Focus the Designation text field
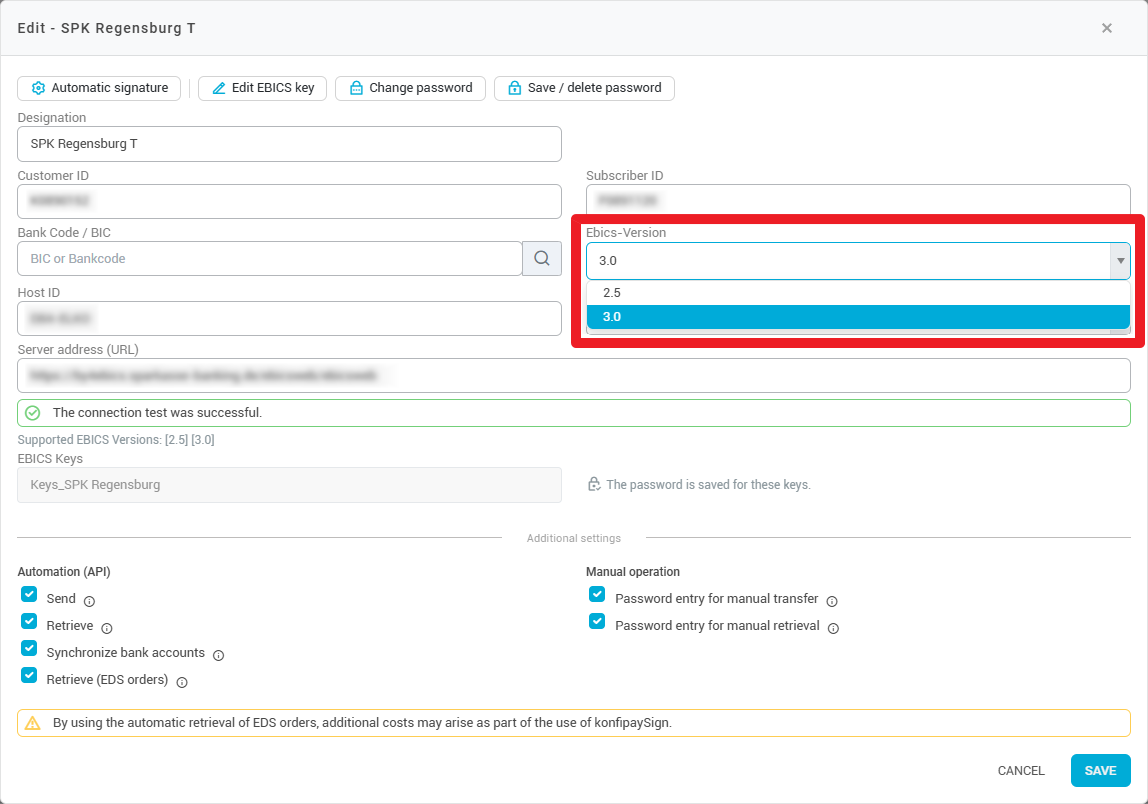This screenshot has width=1148, height=804. click(x=289, y=144)
